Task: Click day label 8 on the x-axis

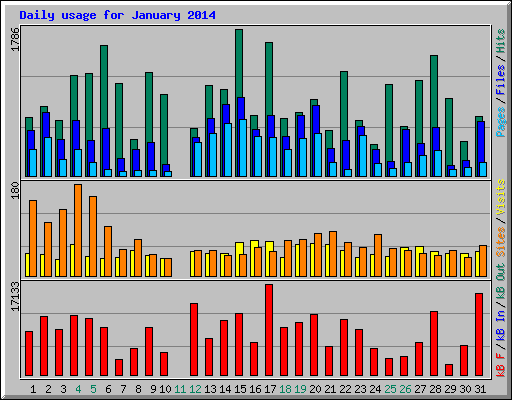Action: 138,389
